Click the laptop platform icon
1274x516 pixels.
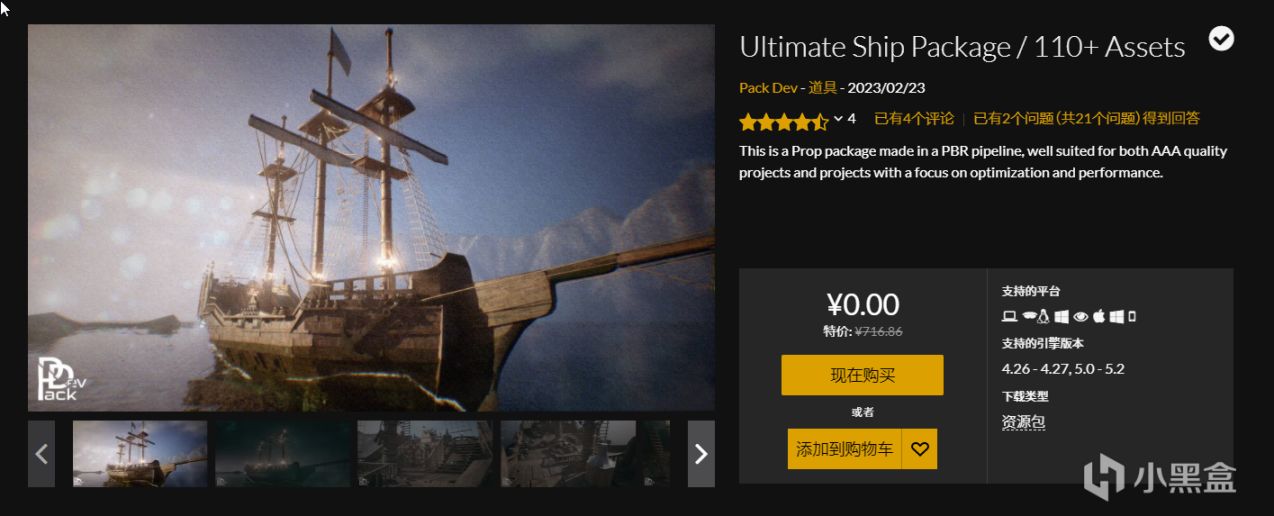(x=1009, y=317)
